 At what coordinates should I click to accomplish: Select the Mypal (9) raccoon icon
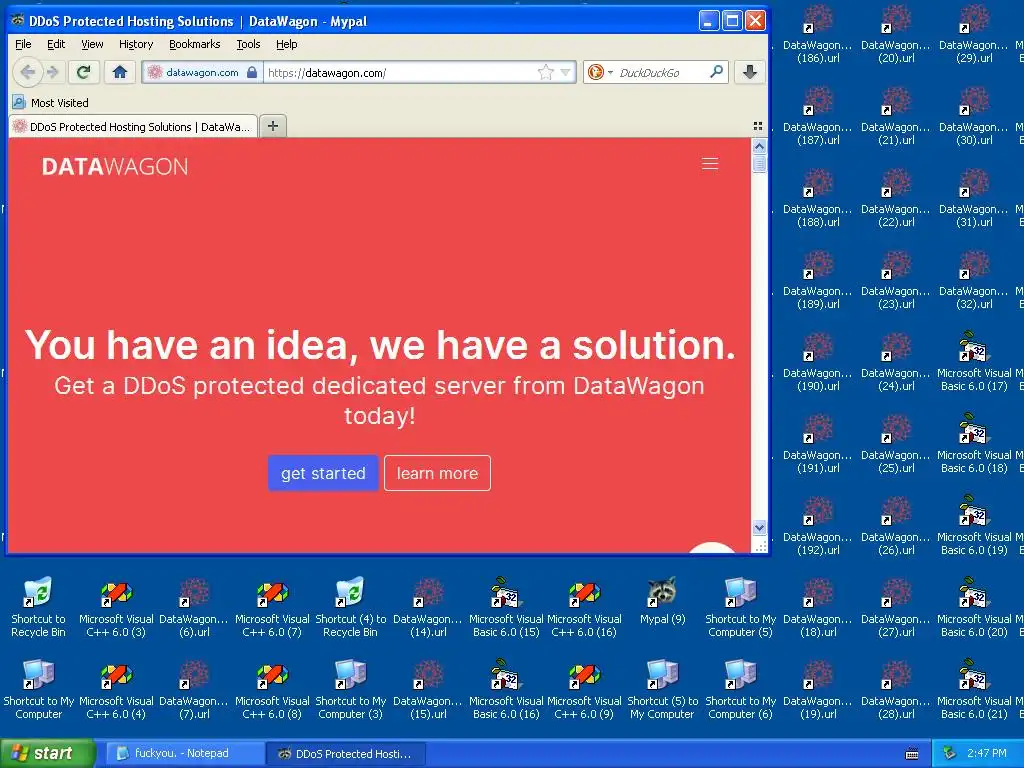662,601
